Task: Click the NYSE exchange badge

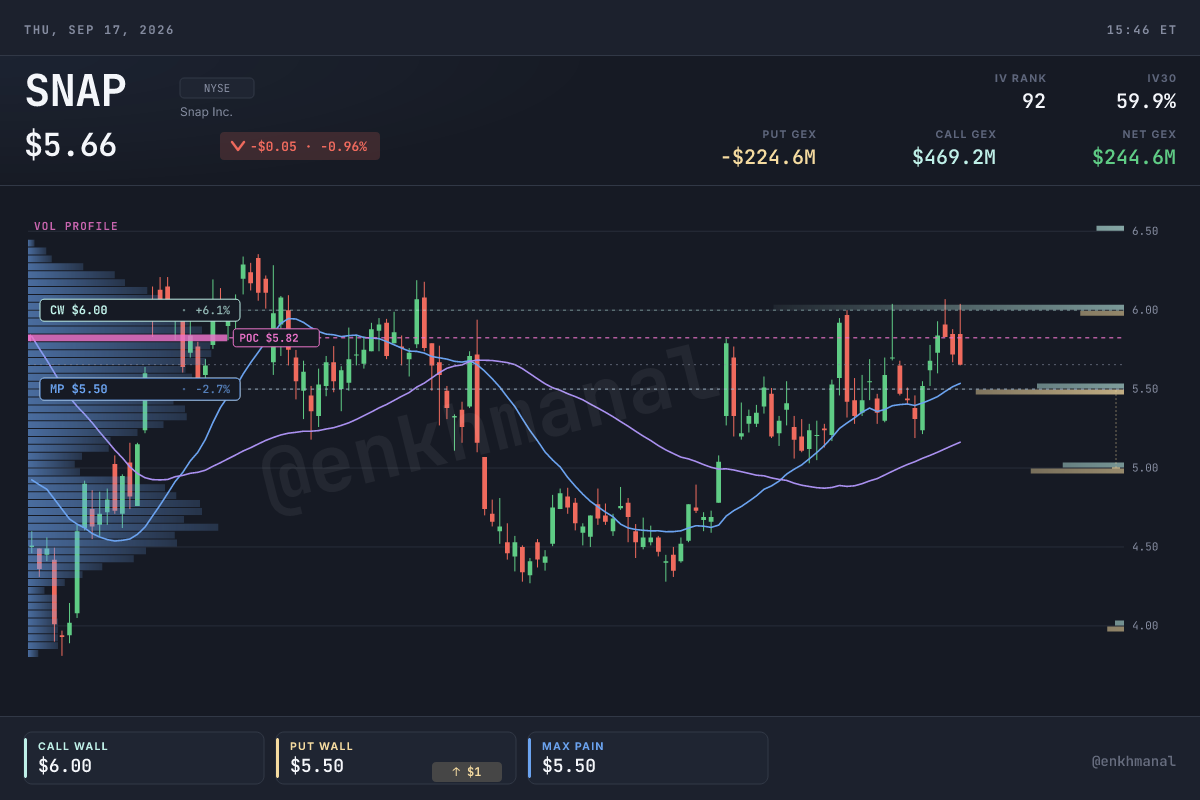Action: [x=217, y=88]
